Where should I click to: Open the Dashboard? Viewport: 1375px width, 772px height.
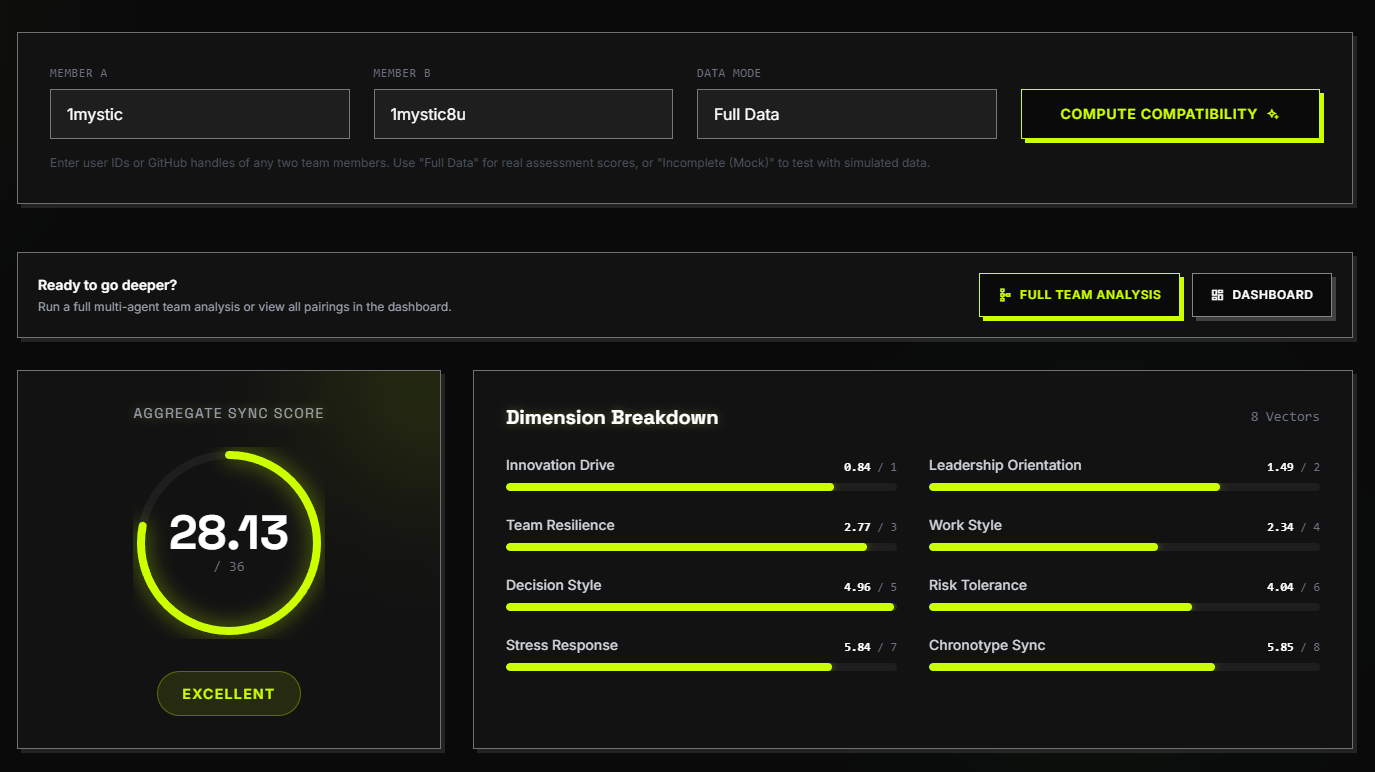tap(1262, 295)
